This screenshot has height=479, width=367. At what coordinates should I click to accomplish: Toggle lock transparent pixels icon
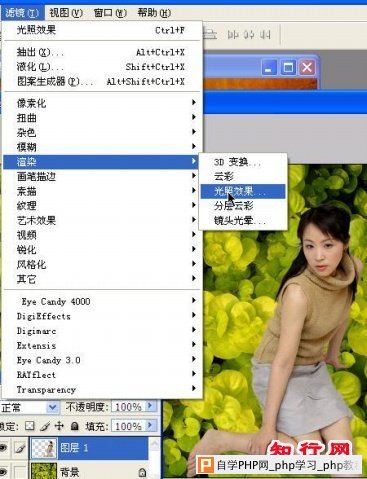click(x=30, y=426)
